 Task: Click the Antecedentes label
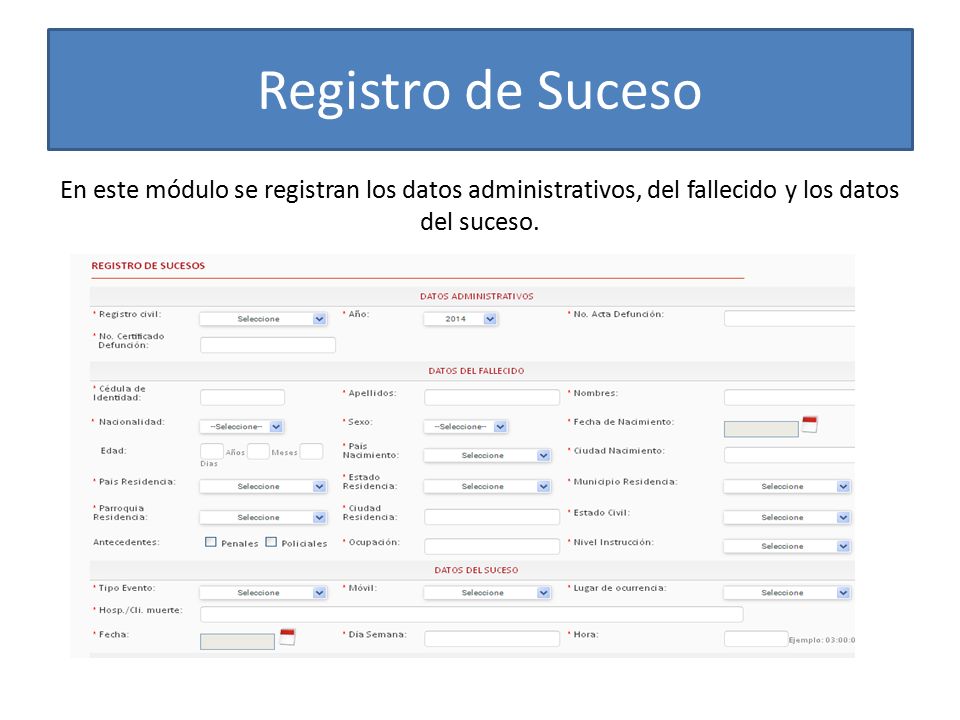[126, 542]
